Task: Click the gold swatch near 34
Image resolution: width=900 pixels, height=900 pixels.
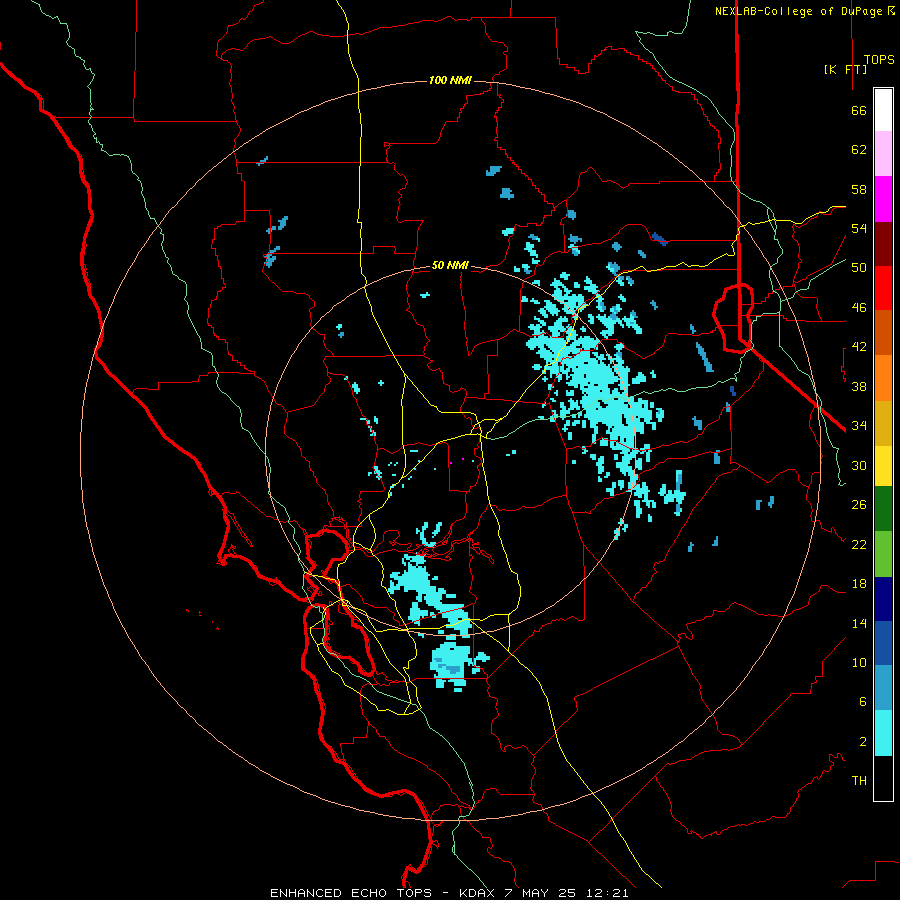Action: point(883,424)
